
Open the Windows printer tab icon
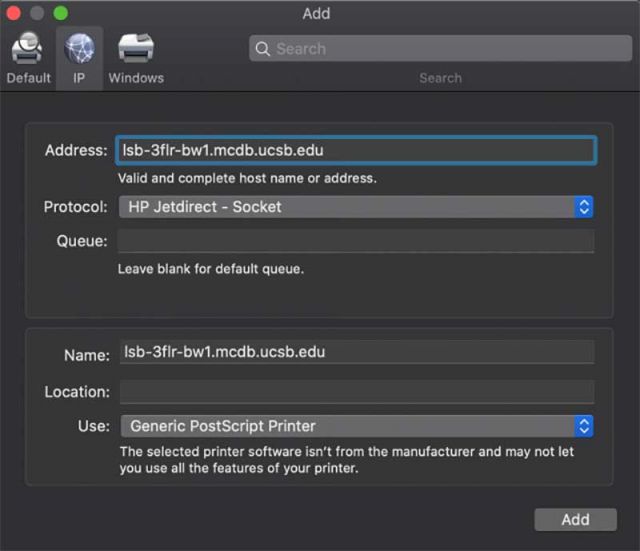(x=136, y=48)
